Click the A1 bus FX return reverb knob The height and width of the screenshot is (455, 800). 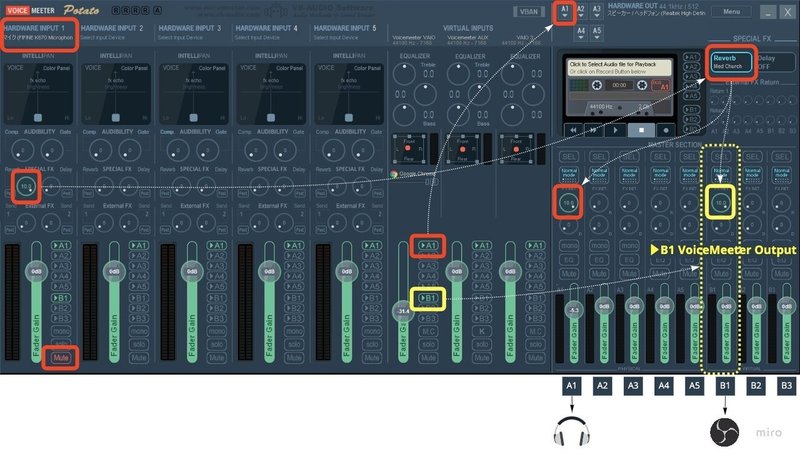(568, 203)
